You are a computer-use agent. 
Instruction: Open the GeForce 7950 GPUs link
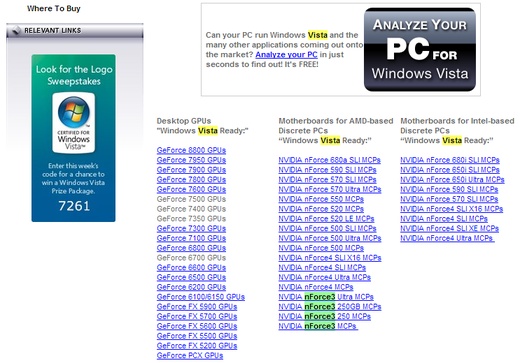click(x=191, y=160)
